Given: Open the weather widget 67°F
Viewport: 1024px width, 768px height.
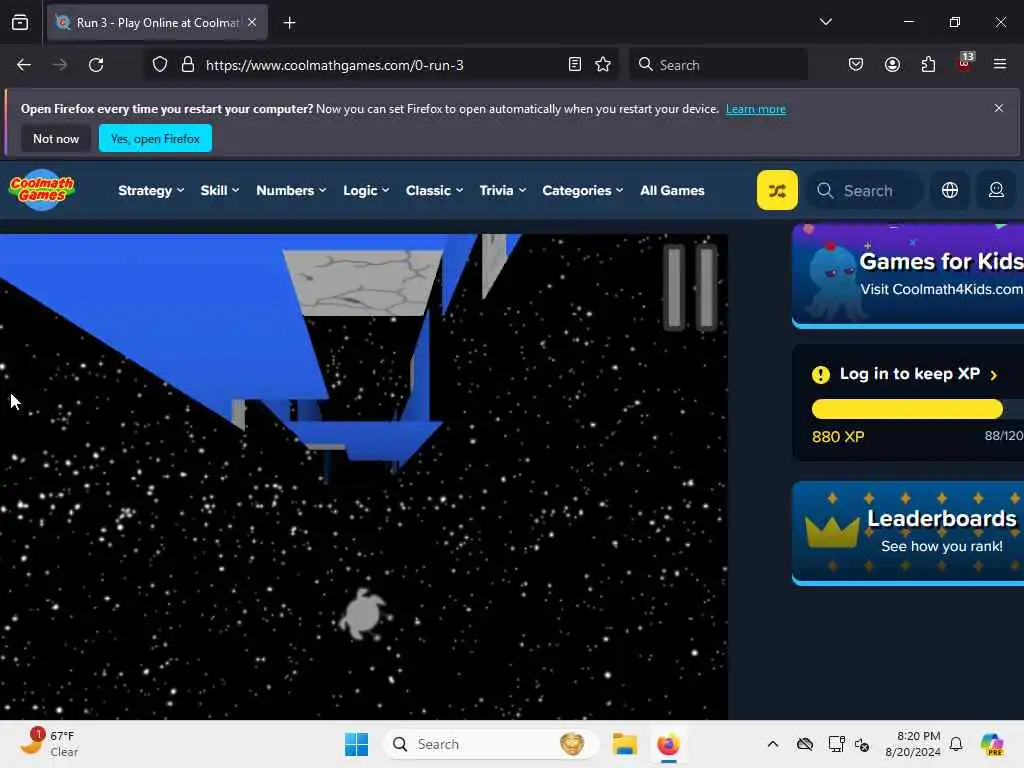Looking at the screenshot, I should [x=48, y=743].
